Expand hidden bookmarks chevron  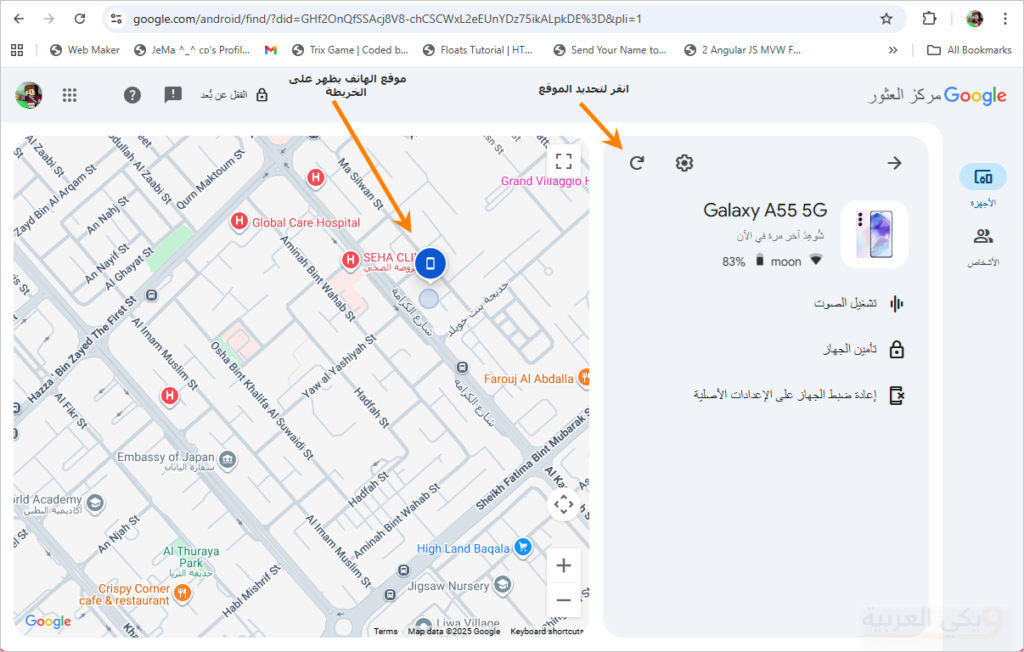click(893, 50)
